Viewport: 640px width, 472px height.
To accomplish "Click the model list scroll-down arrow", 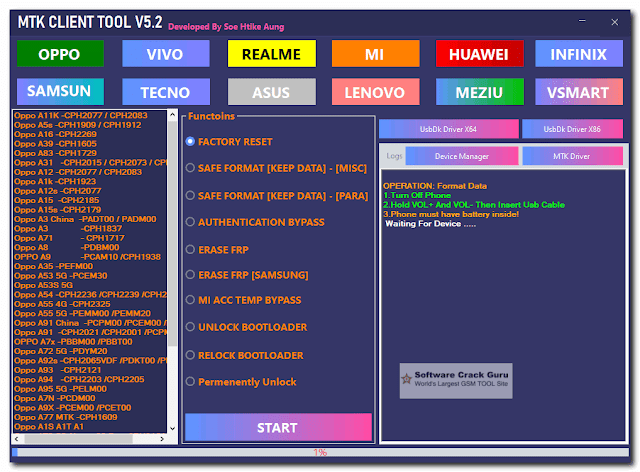I will pyautogui.click(x=172, y=428).
